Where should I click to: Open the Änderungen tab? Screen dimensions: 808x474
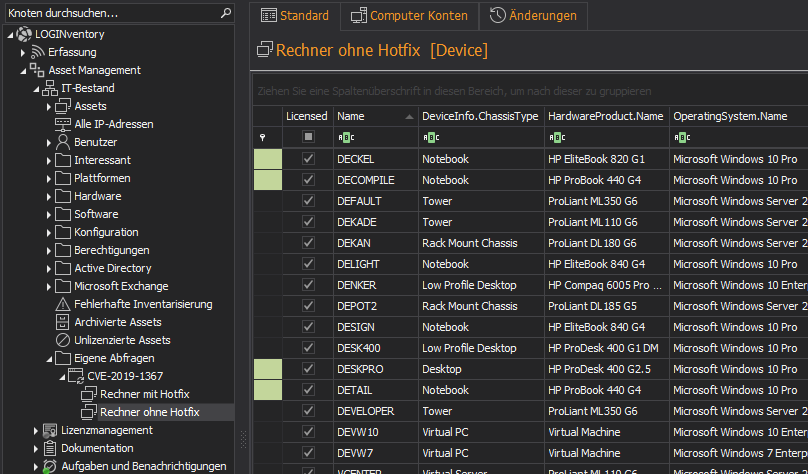point(533,15)
